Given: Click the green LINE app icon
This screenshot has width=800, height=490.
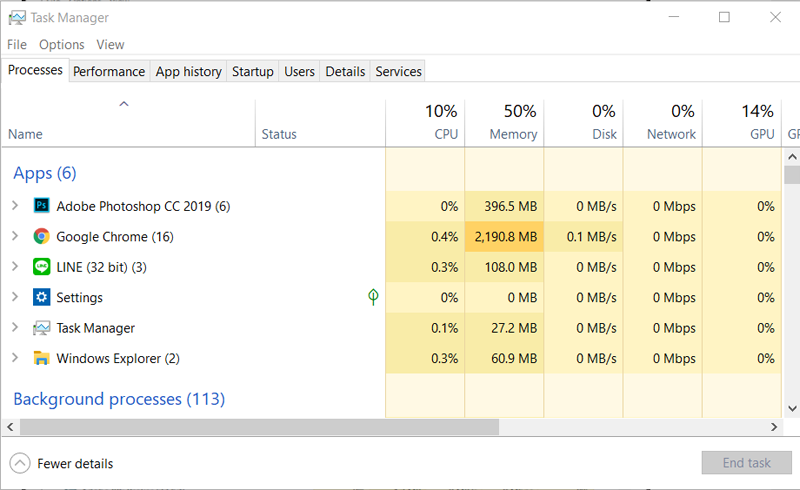Looking at the screenshot, I should pyautogui.click(x=41, y=267).
